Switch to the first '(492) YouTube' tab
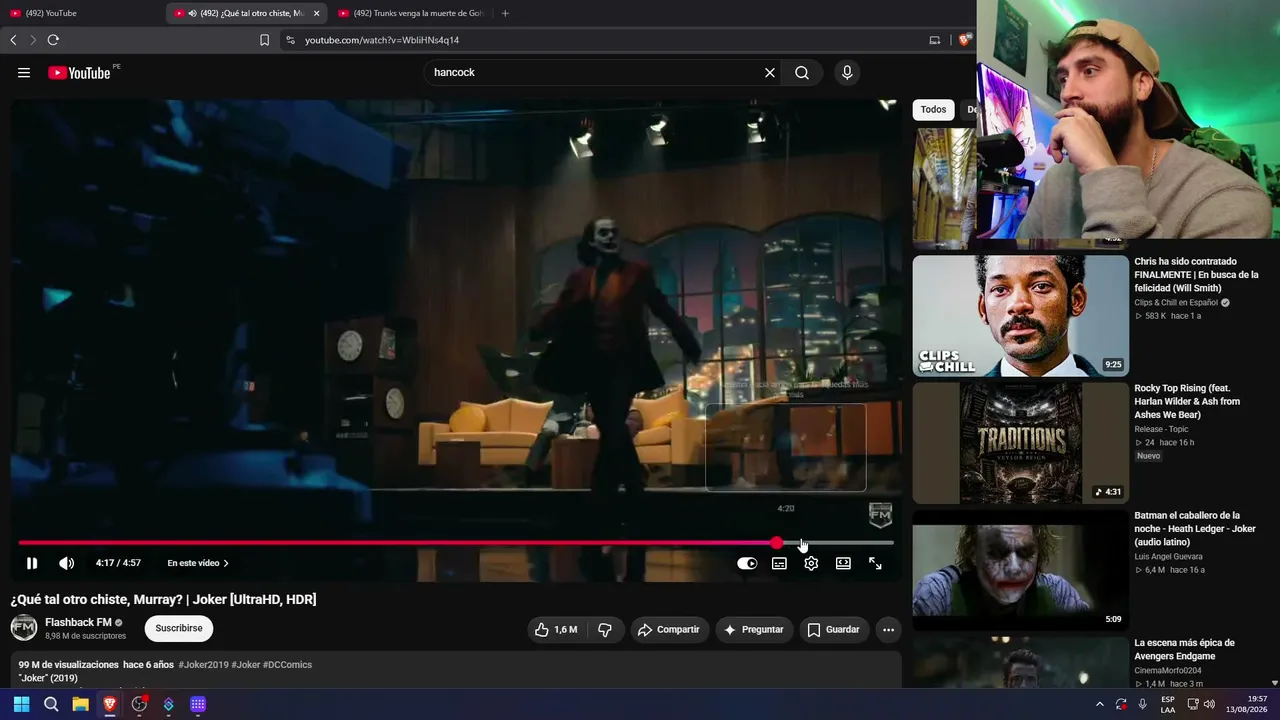 [x=82, y=13]
